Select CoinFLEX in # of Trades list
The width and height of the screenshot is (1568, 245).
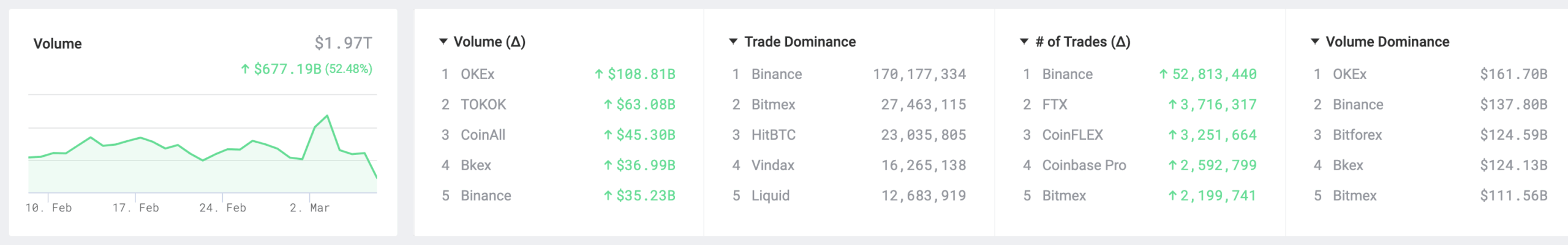pyautogui.click(x=1072, y=135)
